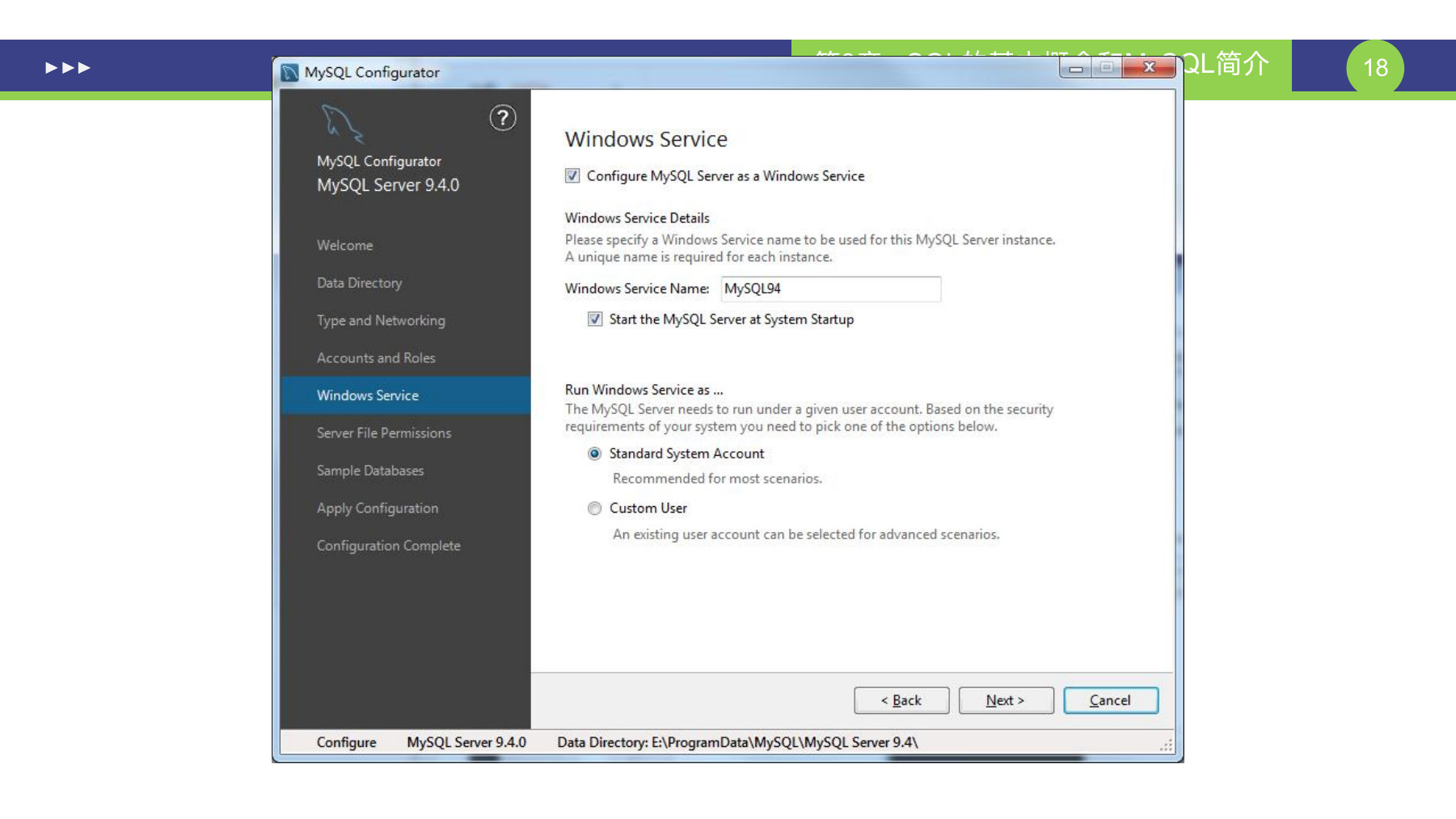
Task: Open the Configuration Complete step
Action: [389, 546]
